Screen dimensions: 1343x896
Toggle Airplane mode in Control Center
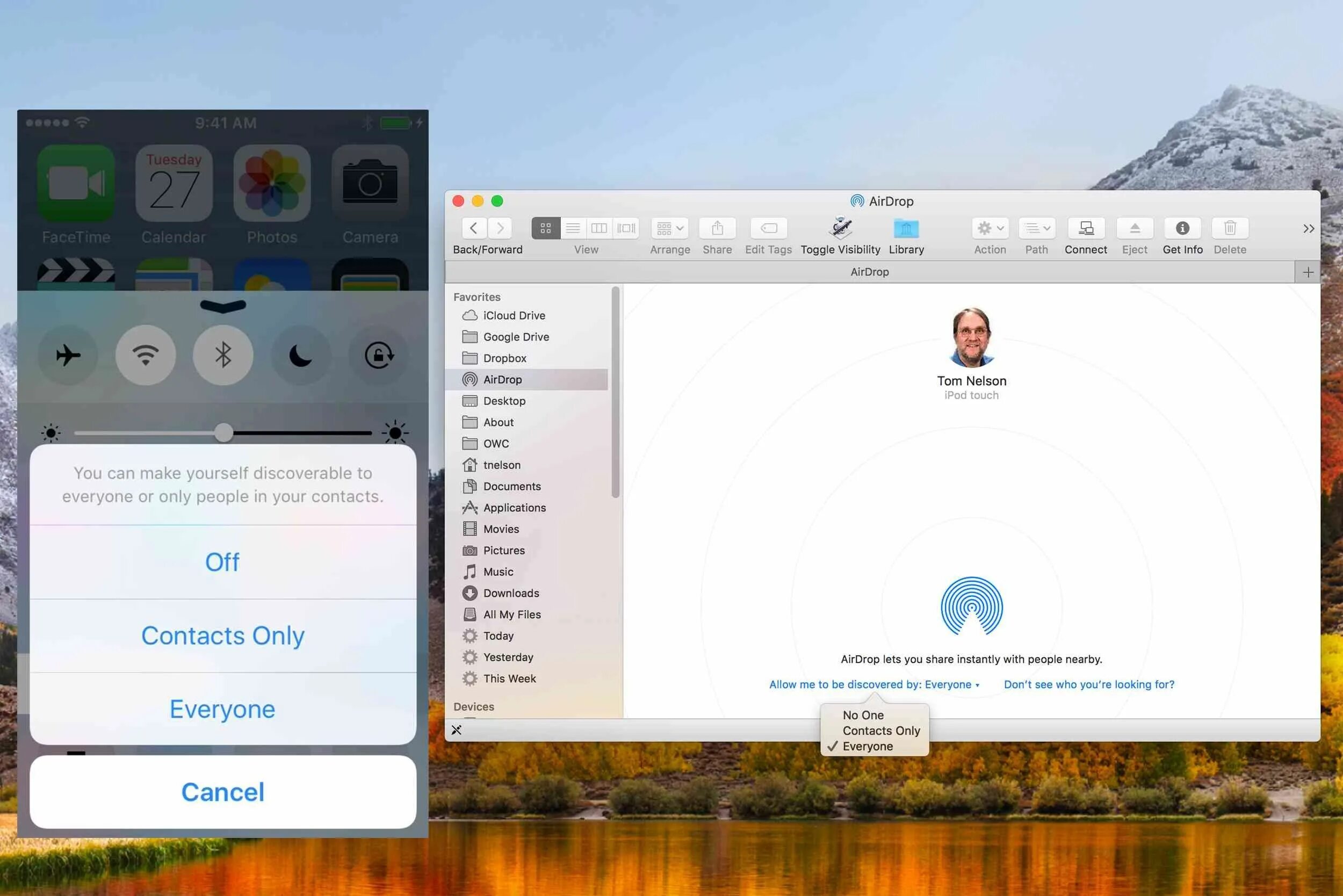coord(68,356)
